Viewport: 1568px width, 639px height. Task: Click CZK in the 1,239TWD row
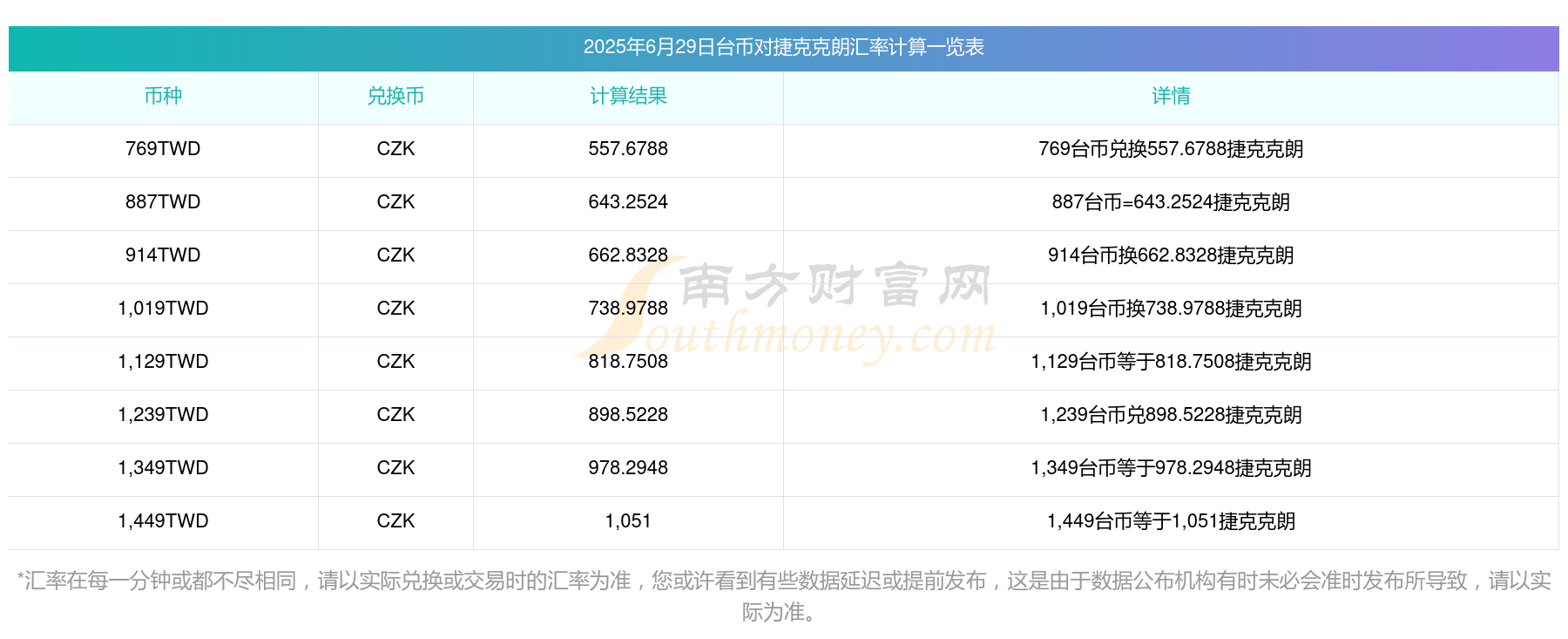click(x=395, y=415)
